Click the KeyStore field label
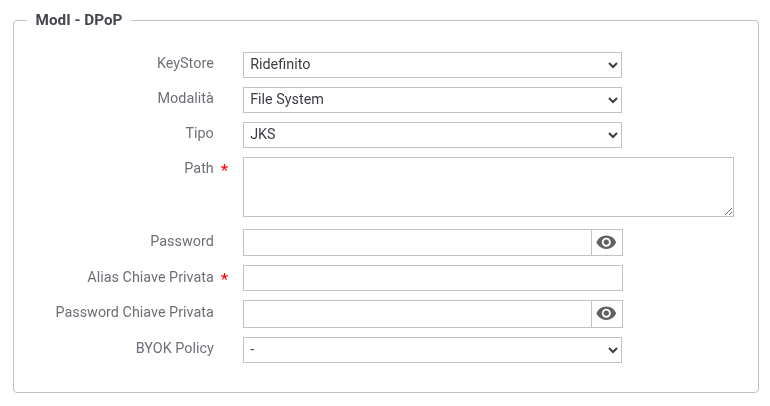The image size is (770, 406). (185, 64)
